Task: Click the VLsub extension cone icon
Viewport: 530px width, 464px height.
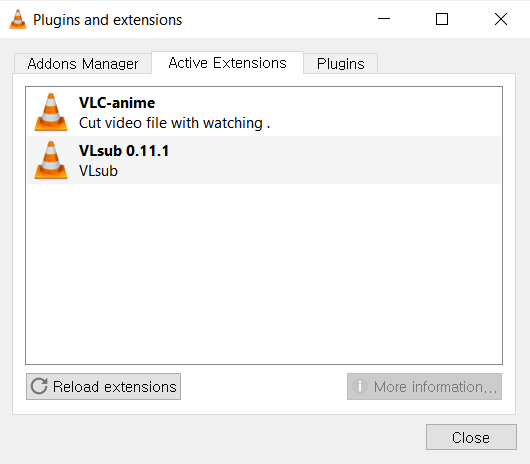Action: [x=51, y=160]
